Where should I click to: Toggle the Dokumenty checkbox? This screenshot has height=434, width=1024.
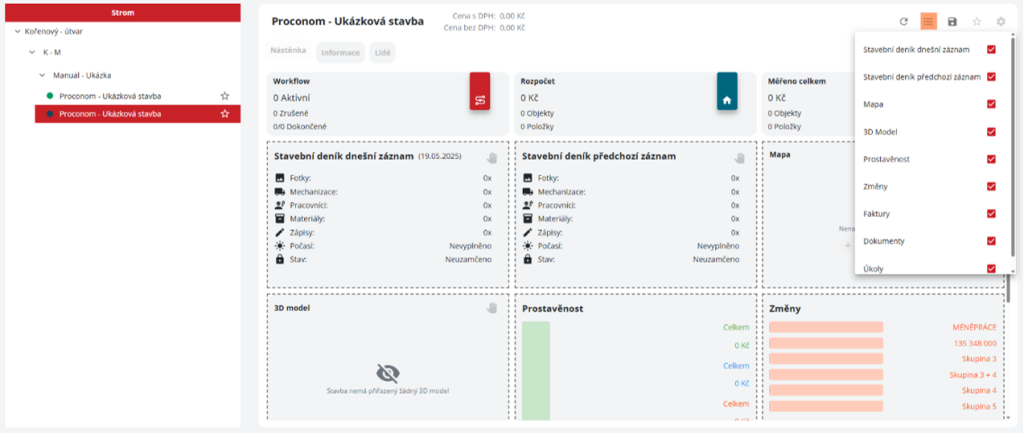tap(991, 241)
